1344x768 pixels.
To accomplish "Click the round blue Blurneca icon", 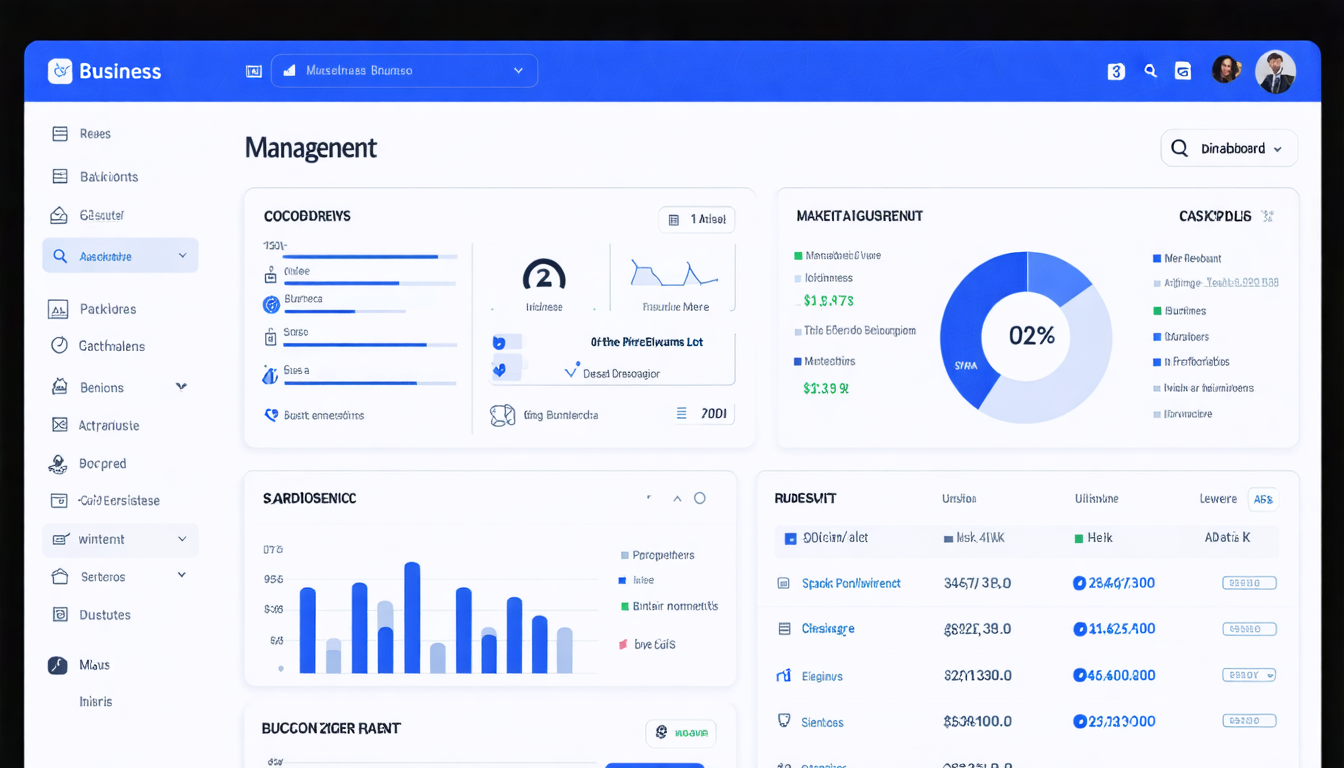I will [x=271, y=304].
